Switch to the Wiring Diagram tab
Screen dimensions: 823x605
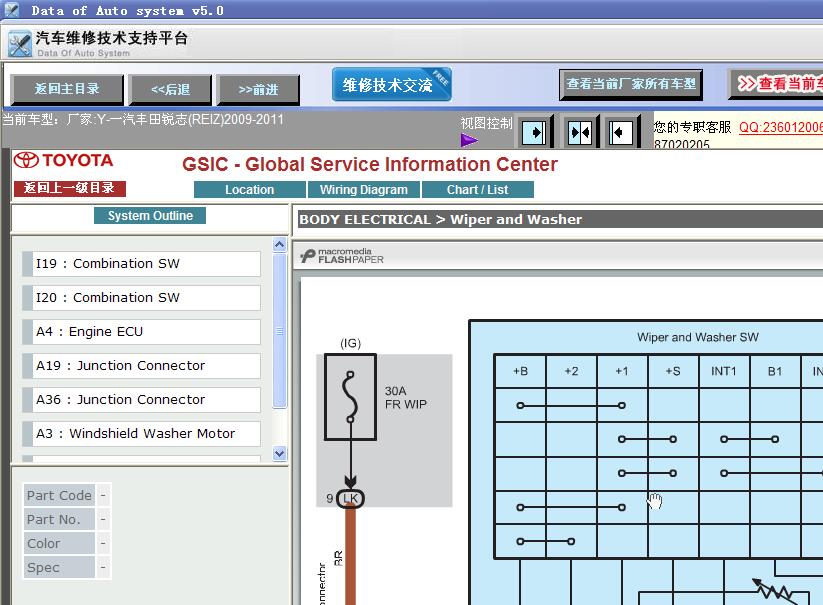[364, 189]
